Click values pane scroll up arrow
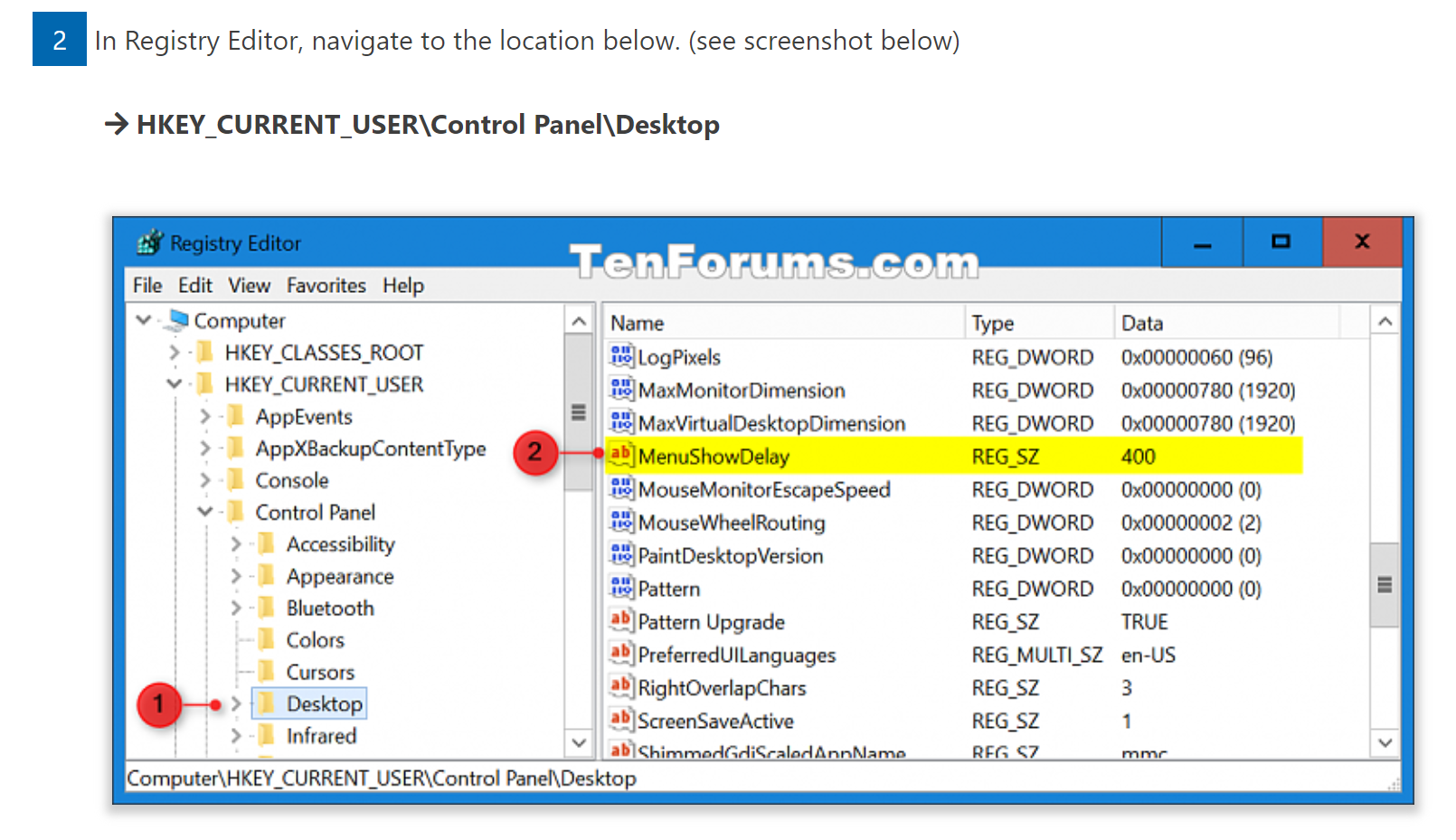This screenshot has height=840, width=1456. click(1385, 321)
